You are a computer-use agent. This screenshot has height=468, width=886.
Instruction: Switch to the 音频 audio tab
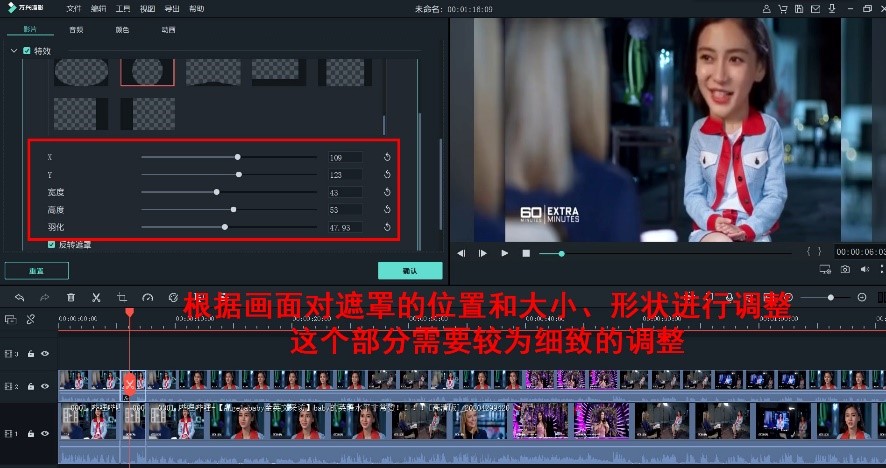pos(76,30)
